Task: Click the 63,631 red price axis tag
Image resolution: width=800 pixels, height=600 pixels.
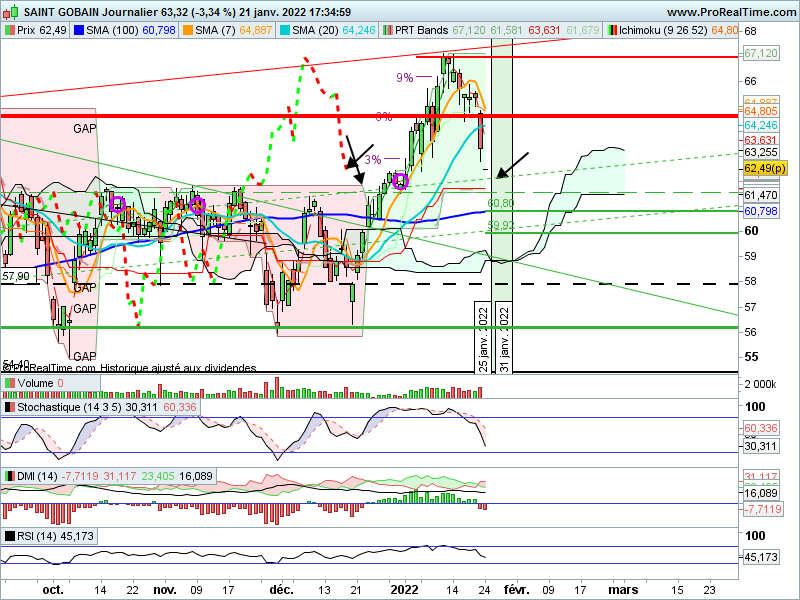Action: tap(761, 140)
